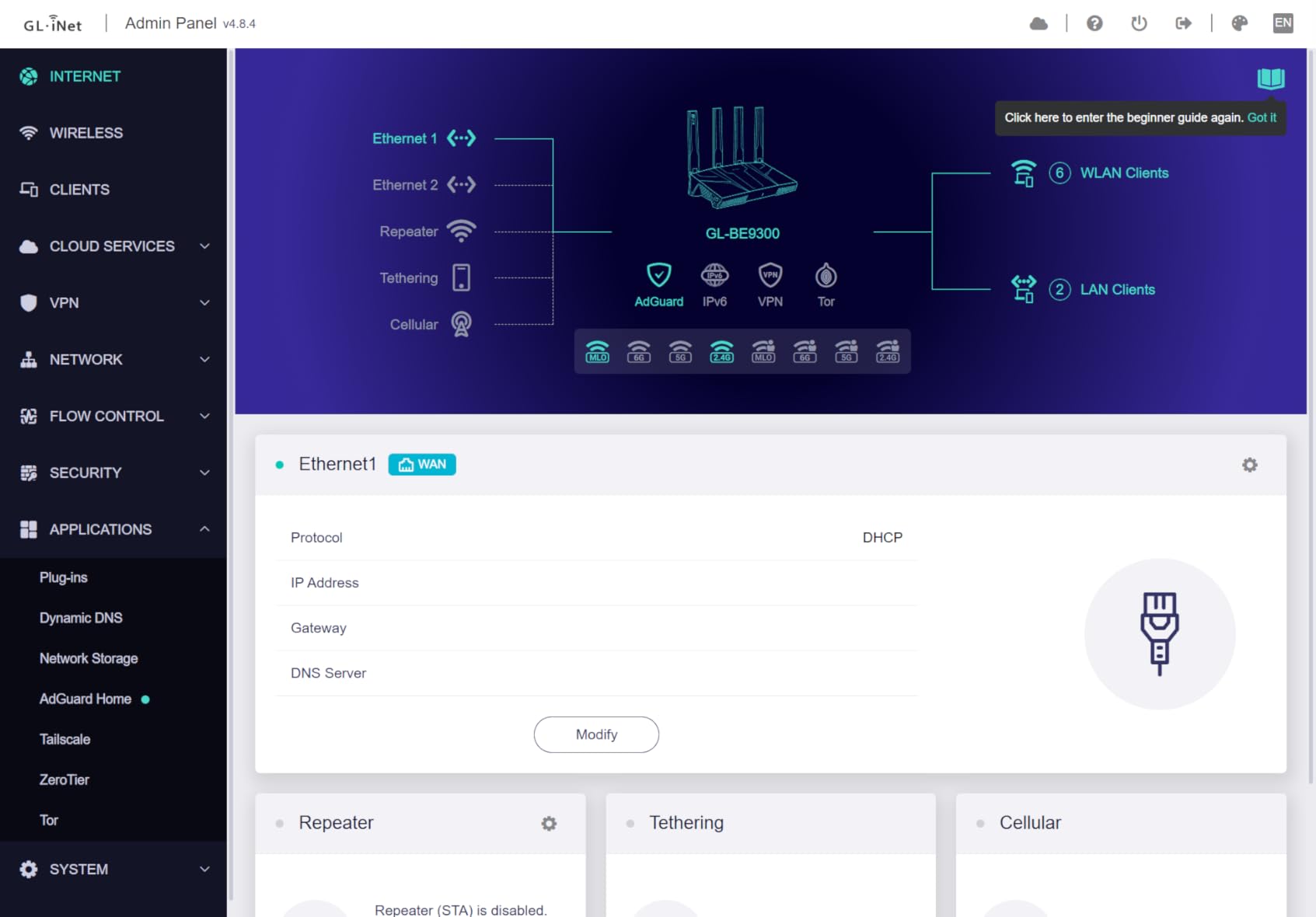This screenshot has height=917, width=1316.
Task: Dismiss the tooltip with Got it
Action: coord(1262,117)
